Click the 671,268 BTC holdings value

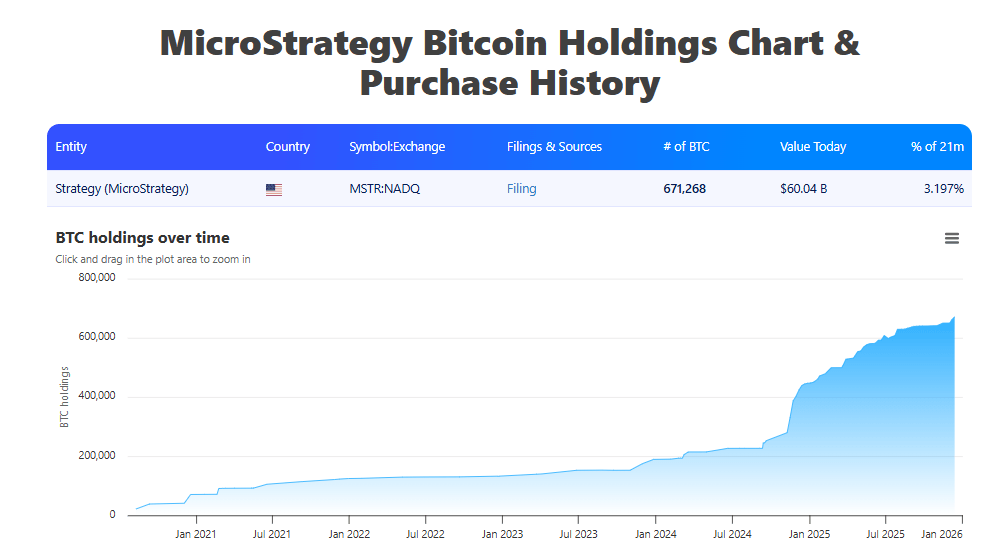(684, 189)
